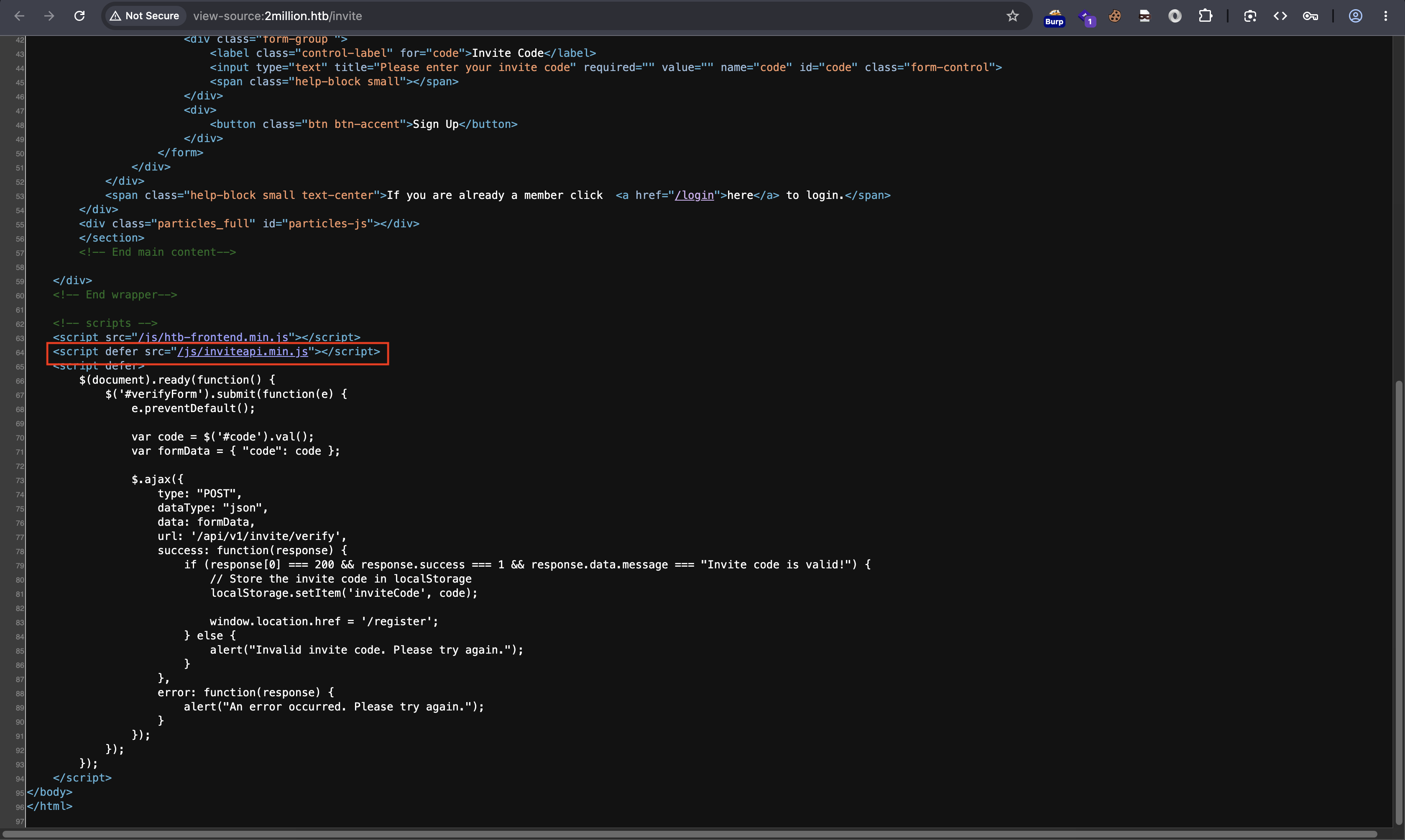This screenshot has height=840, width=1405.
Task: Click the Invite Code label source line
Action: click(403, 53)
